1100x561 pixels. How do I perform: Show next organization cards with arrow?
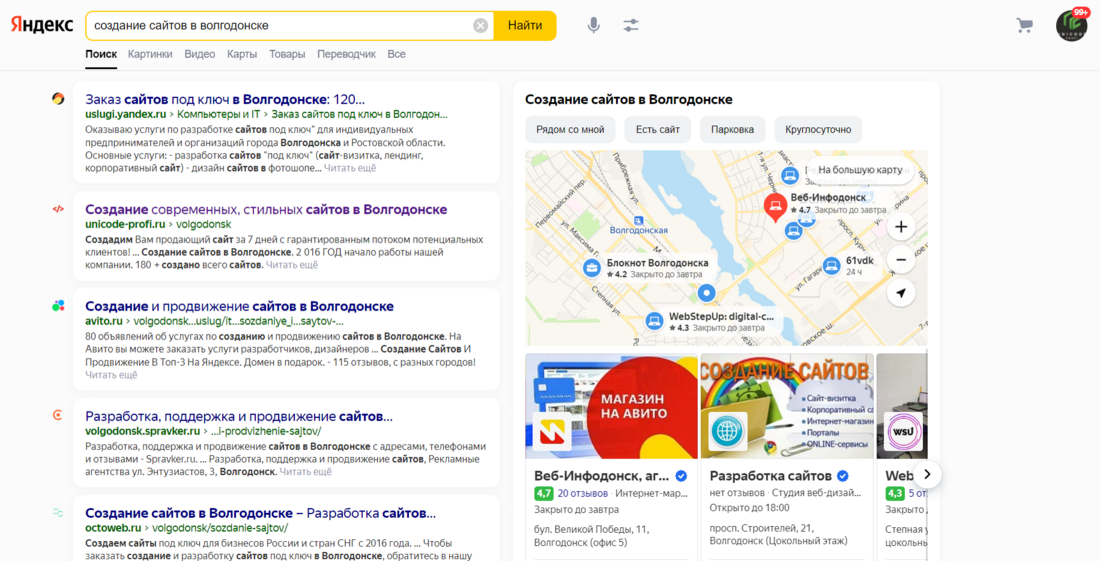[927, 475]
